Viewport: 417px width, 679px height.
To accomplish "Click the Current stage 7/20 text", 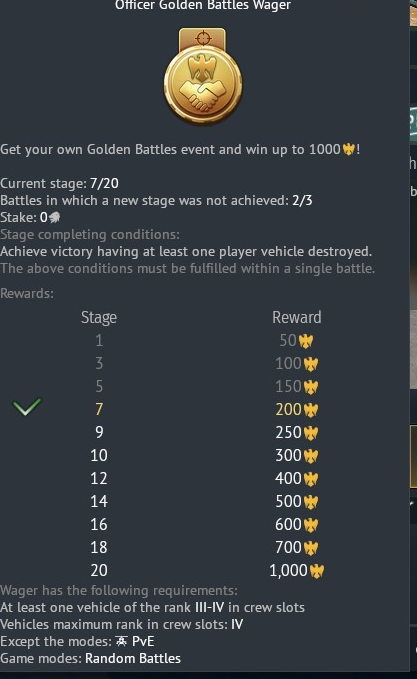I will tap(59, 184).
